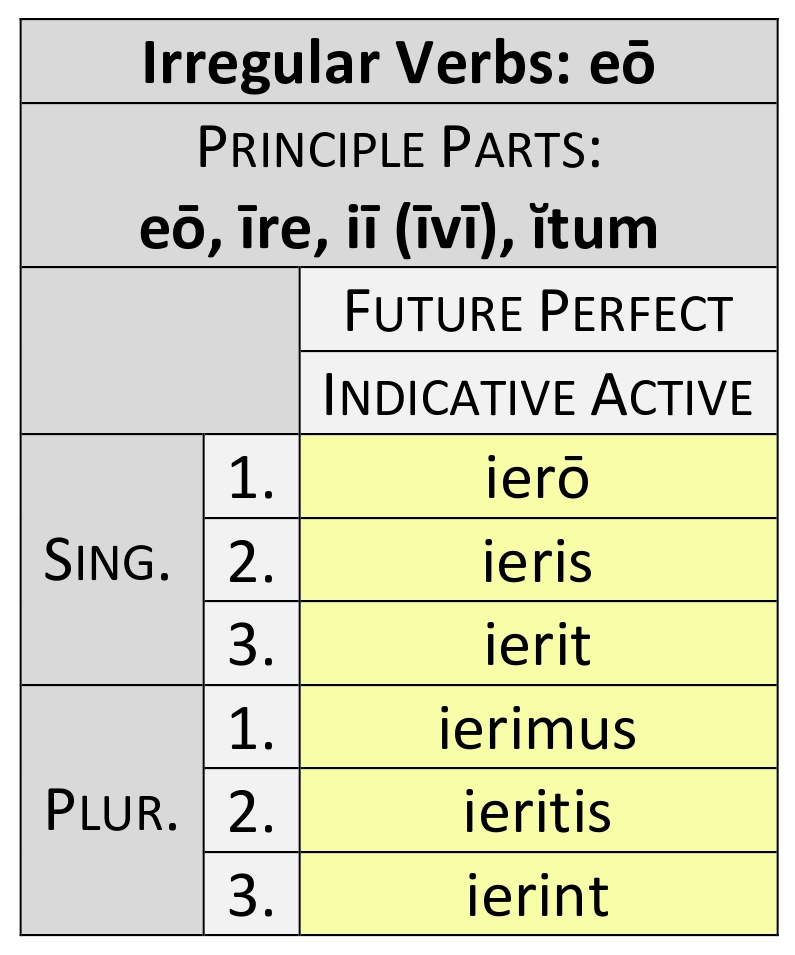Select the "Plur." row group label

tap(111, 811)
